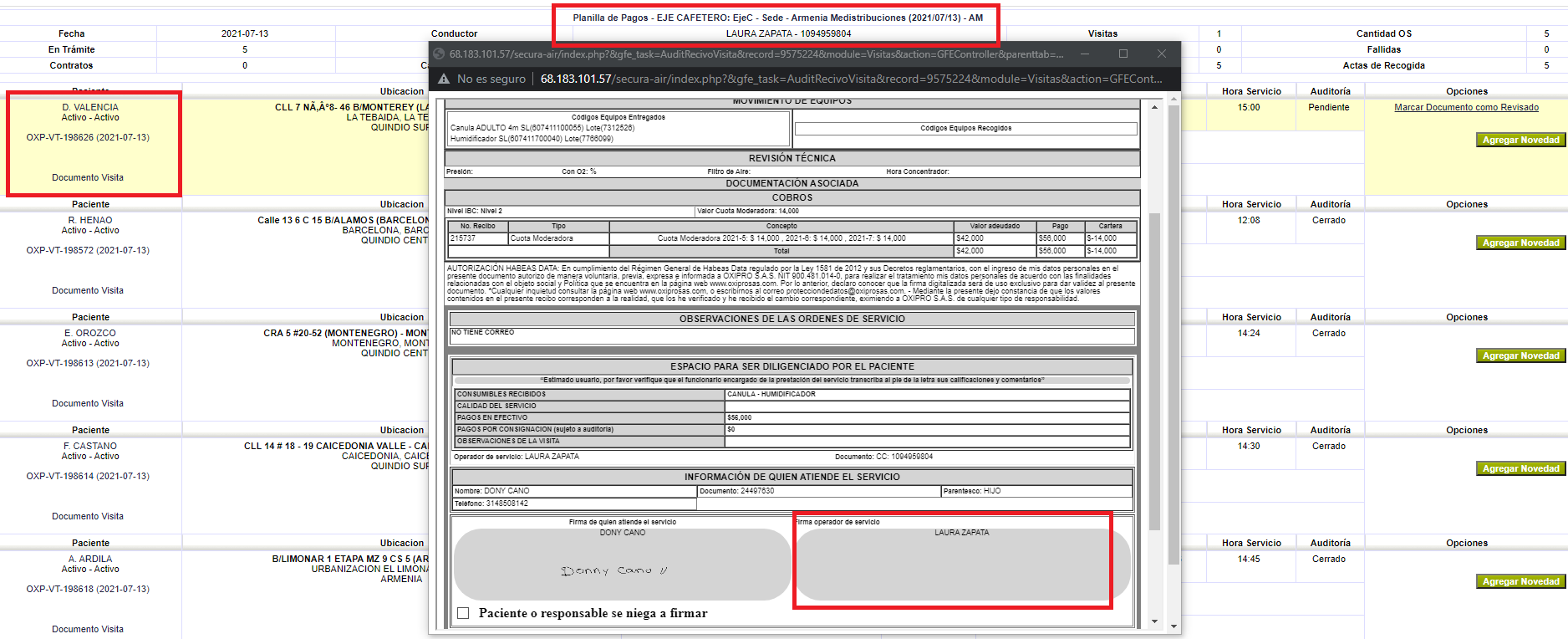Click patient name F. CASTANO
Screen dimensions: 1568x639
[90, 446]
